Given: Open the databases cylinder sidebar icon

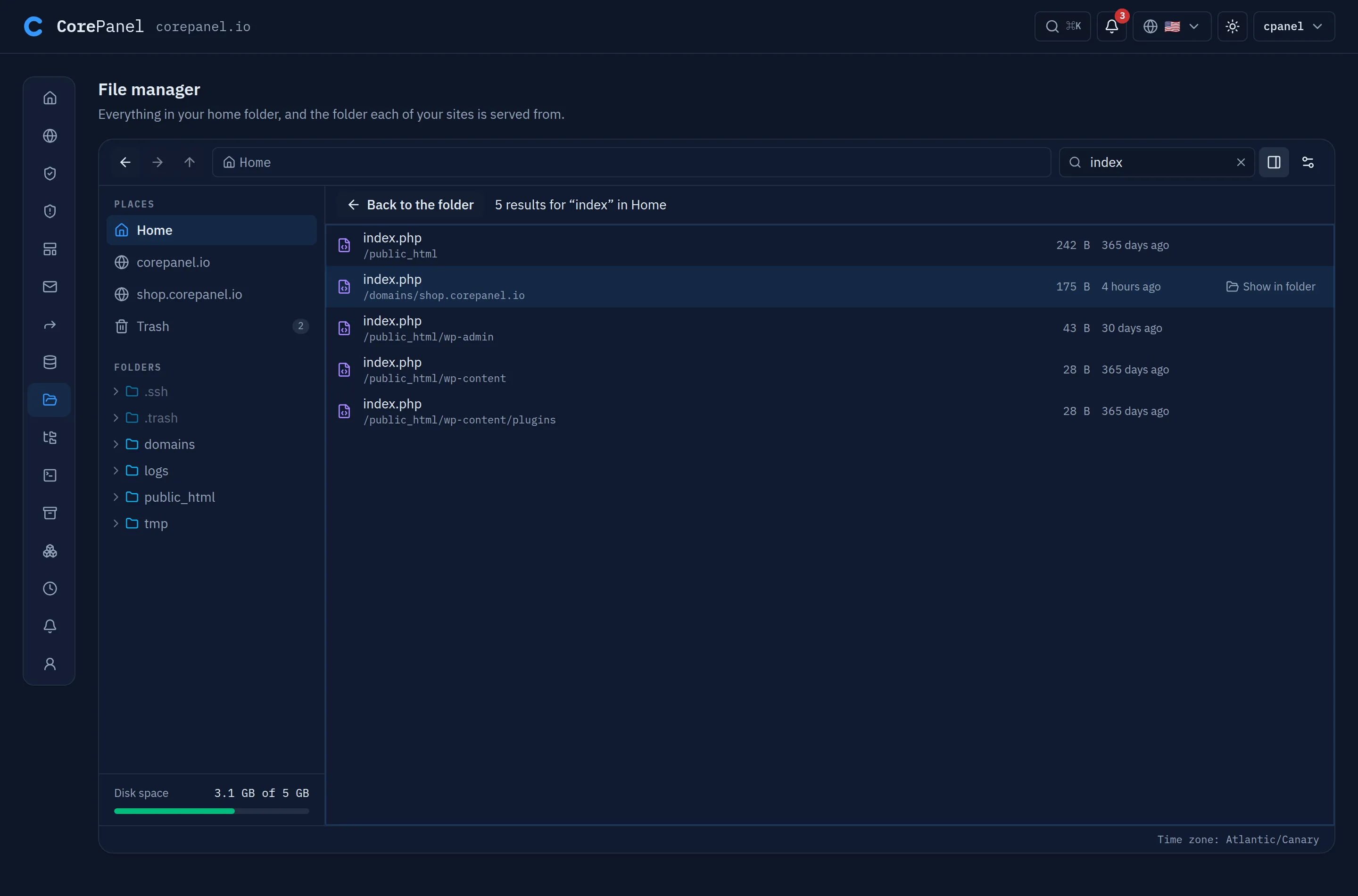Looking at the screenshot, I should [50, 362].
